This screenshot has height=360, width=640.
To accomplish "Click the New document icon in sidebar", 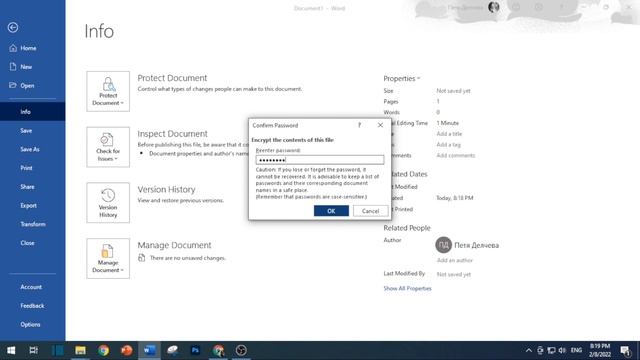I will 13,67.
